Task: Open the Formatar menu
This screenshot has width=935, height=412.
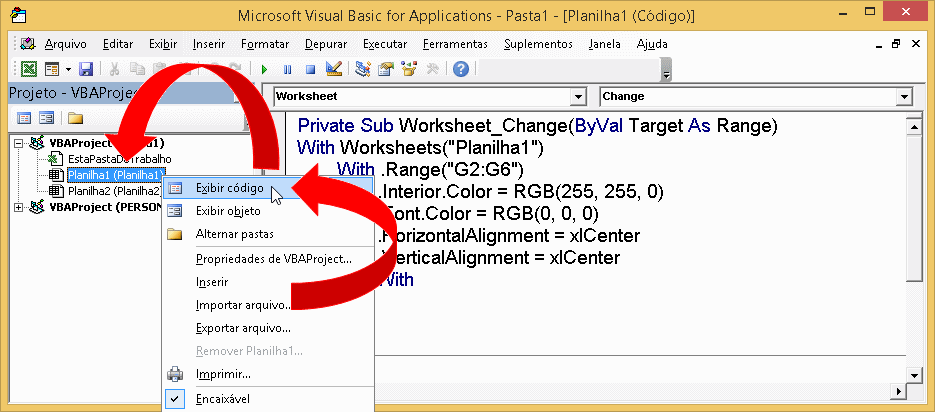Action: coord(265,44)
